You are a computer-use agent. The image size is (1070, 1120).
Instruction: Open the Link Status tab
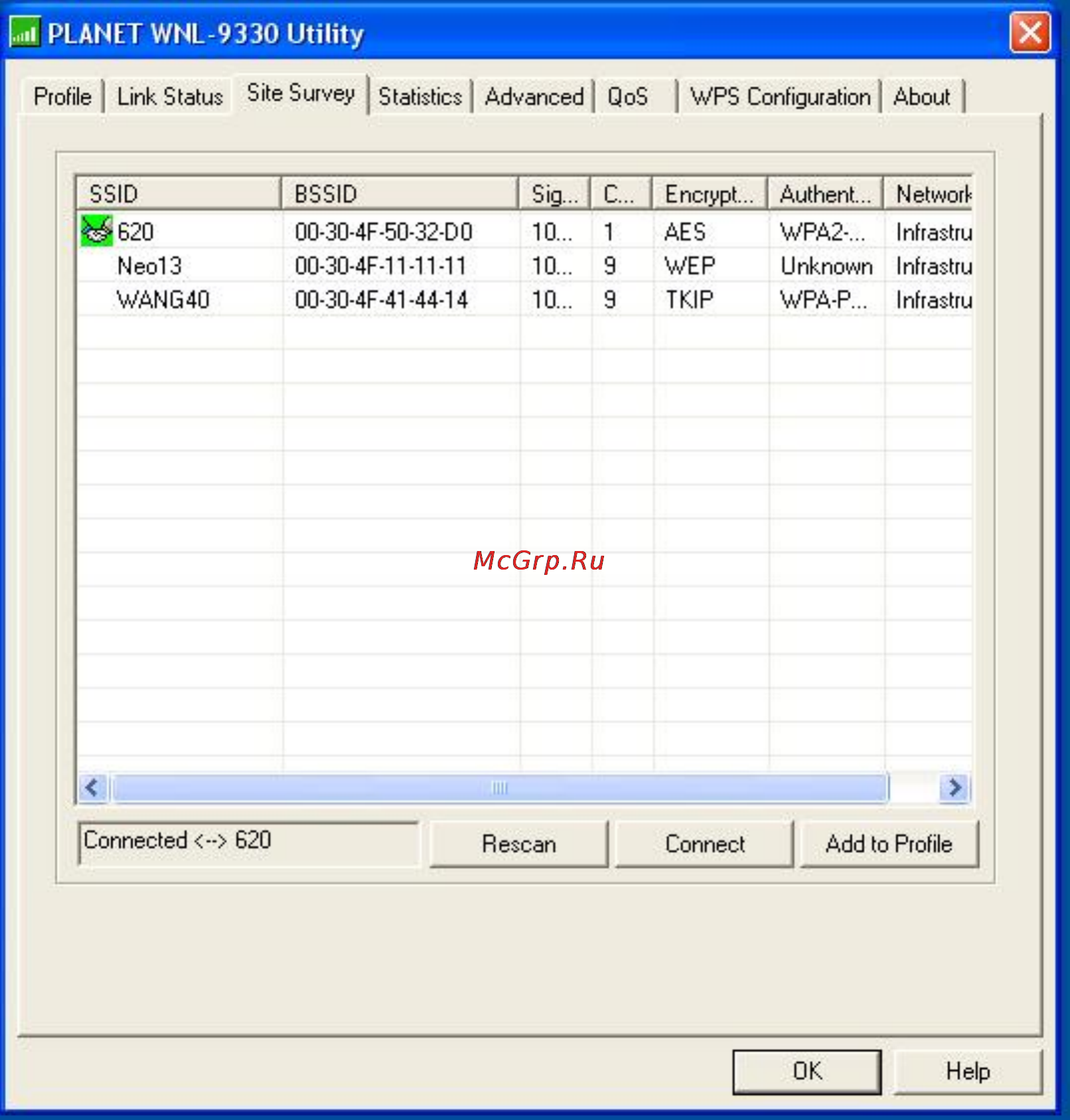170,97
